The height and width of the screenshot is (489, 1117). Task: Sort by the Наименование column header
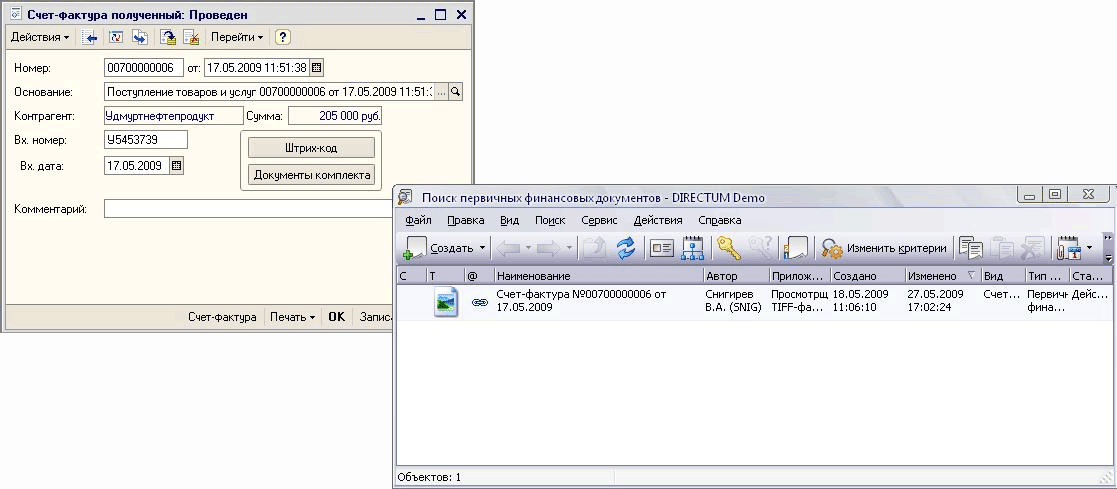pos(598,276)
